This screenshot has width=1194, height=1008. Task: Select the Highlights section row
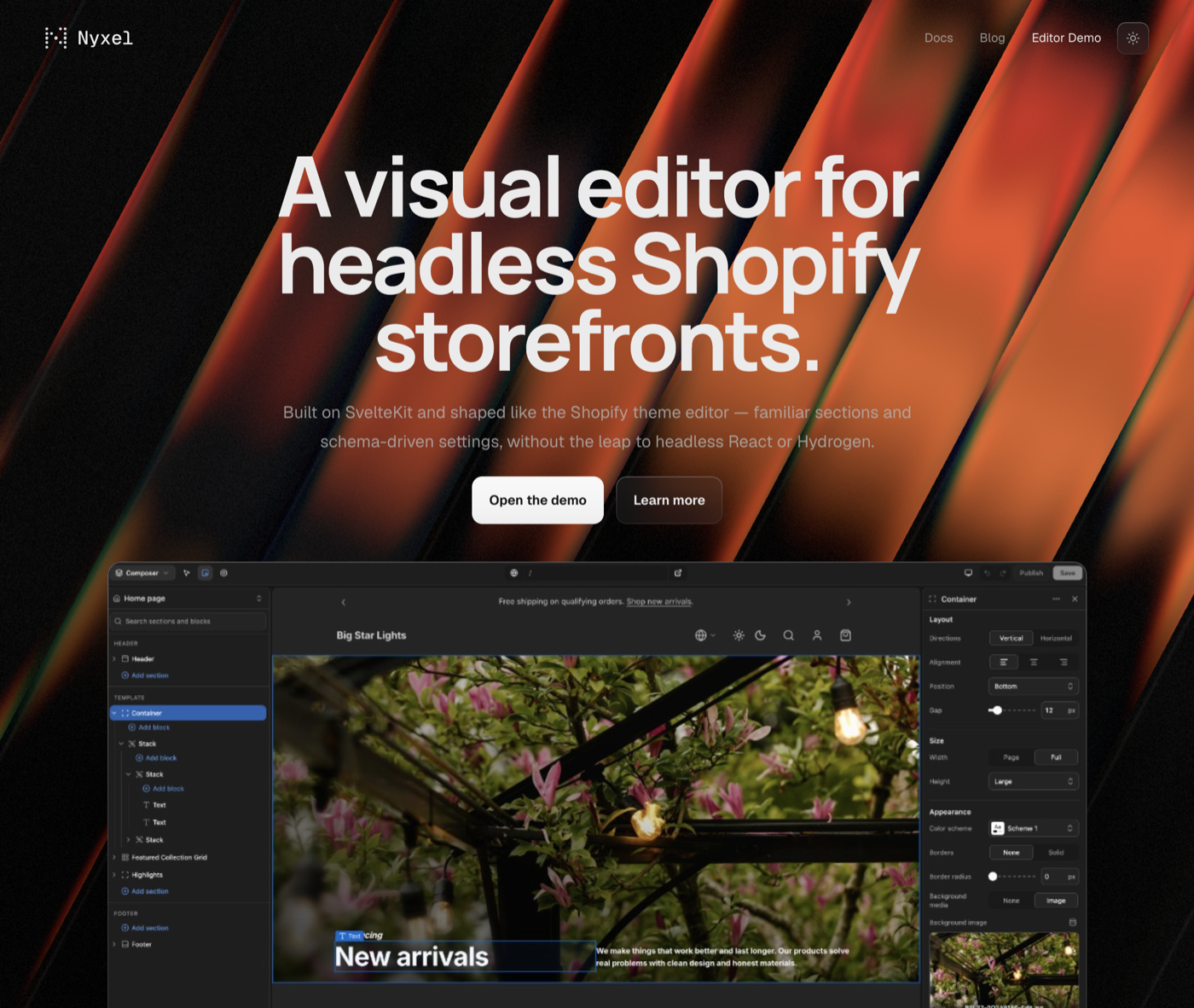(x=147, y=875)
